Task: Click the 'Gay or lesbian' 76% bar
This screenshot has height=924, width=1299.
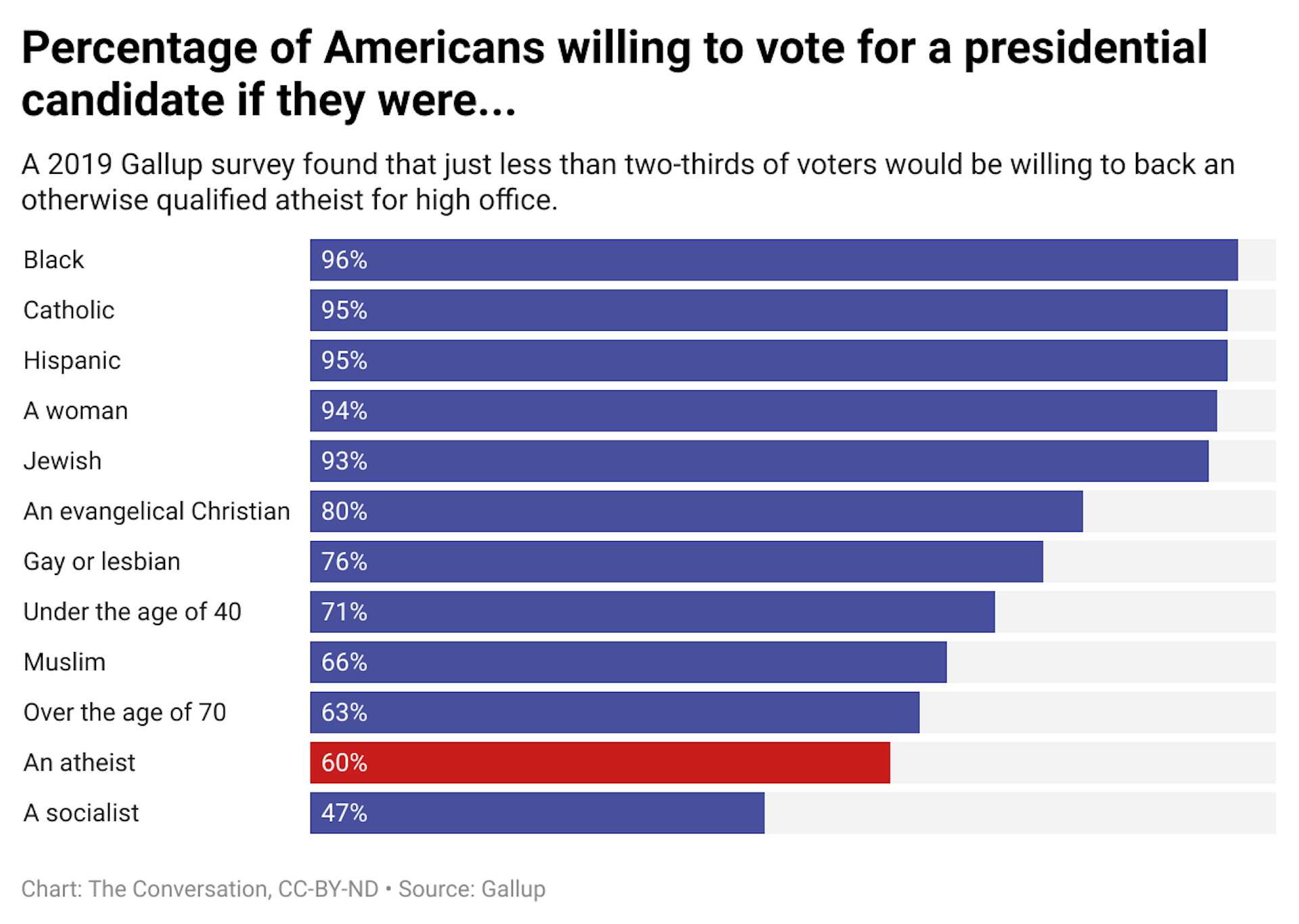Action: click(677, 561)
